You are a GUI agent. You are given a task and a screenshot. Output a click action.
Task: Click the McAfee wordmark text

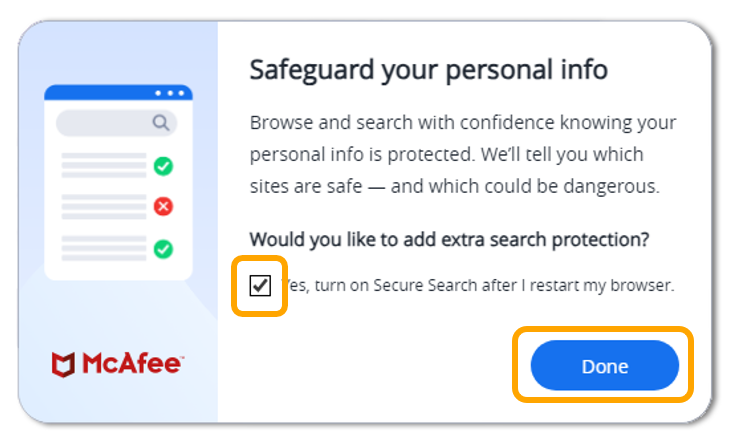[131, 365]
